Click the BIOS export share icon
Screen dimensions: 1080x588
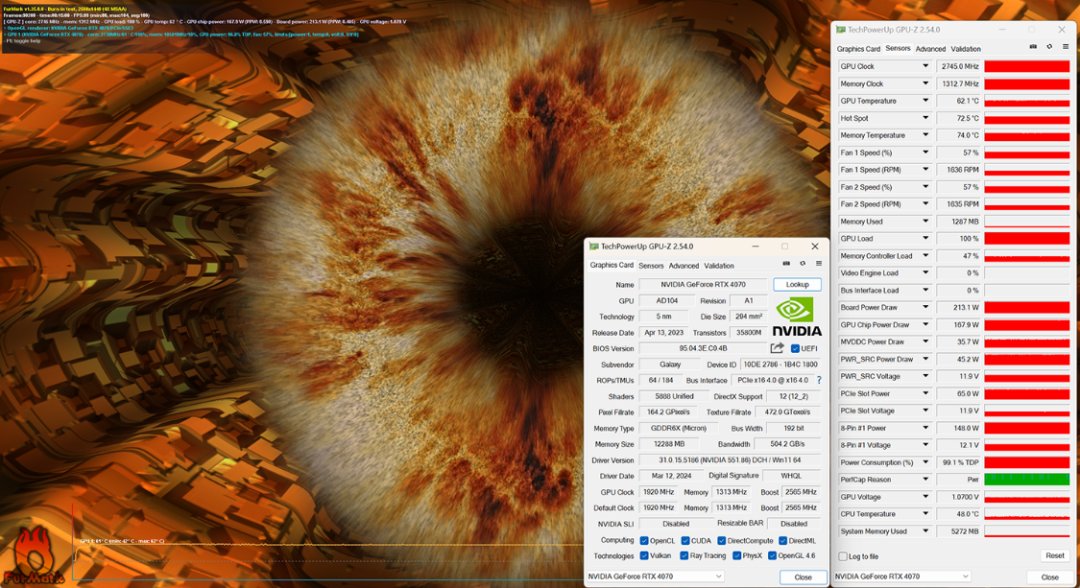pos(777,348)
